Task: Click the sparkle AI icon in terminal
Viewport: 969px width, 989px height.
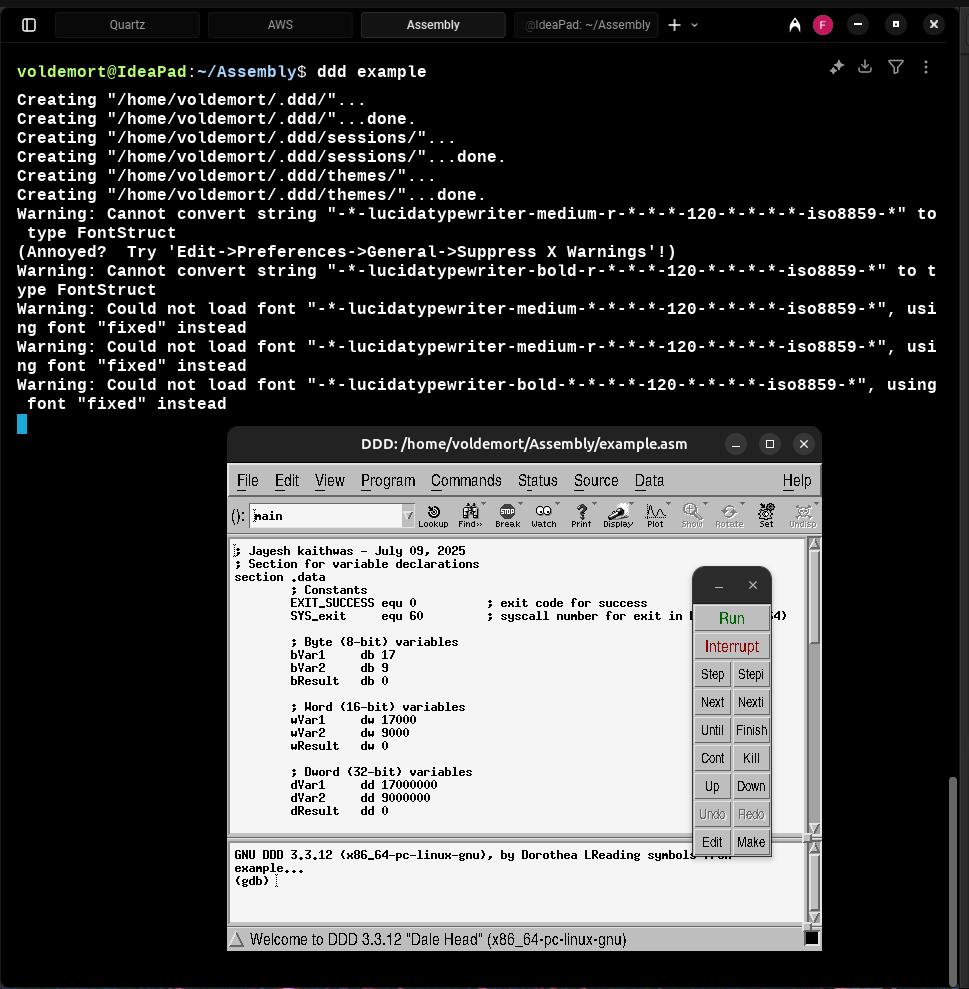Action: (x=837, y=67)
